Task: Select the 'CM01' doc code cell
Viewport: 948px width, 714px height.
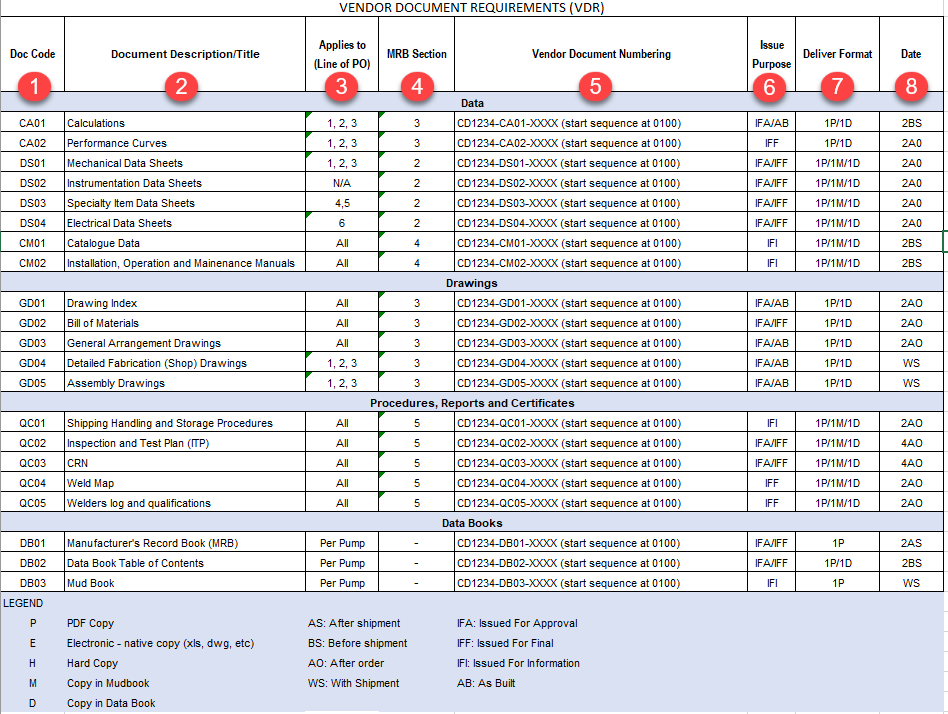Action: pos(33,243)
